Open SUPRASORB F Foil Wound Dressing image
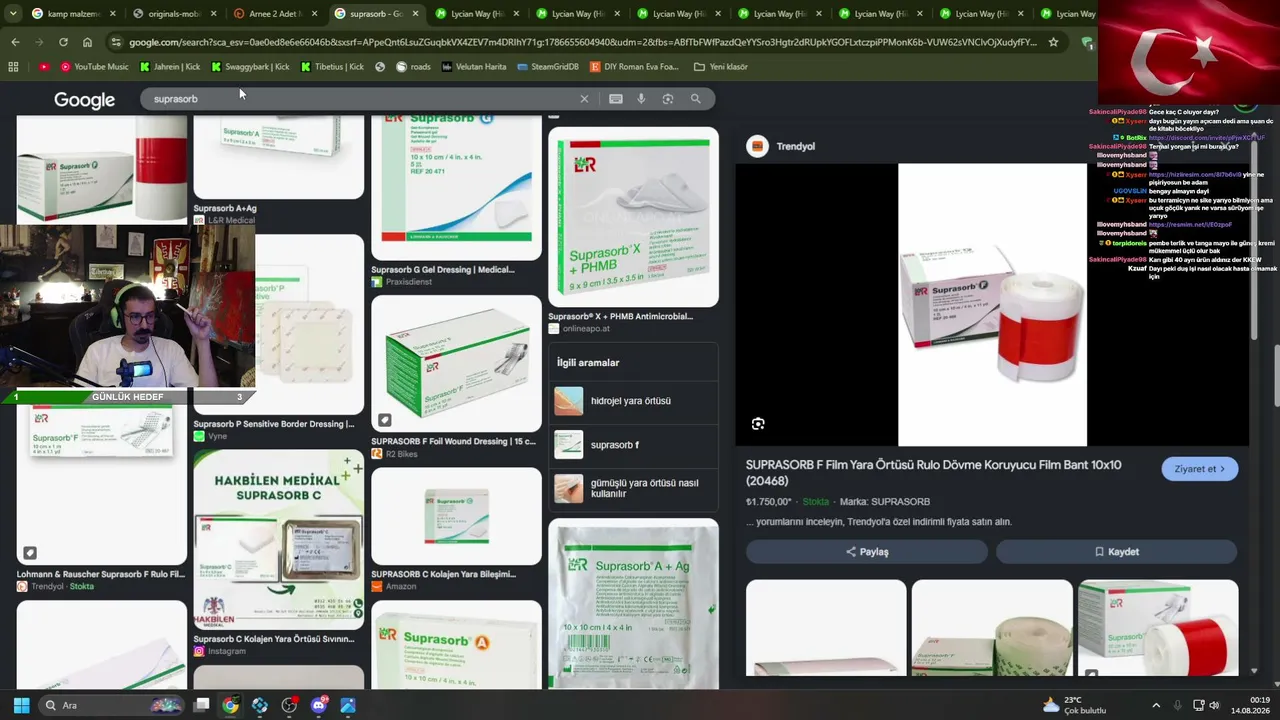This screenshot has width=1280, height=720. pyautogui.click(x=456, y=363)
